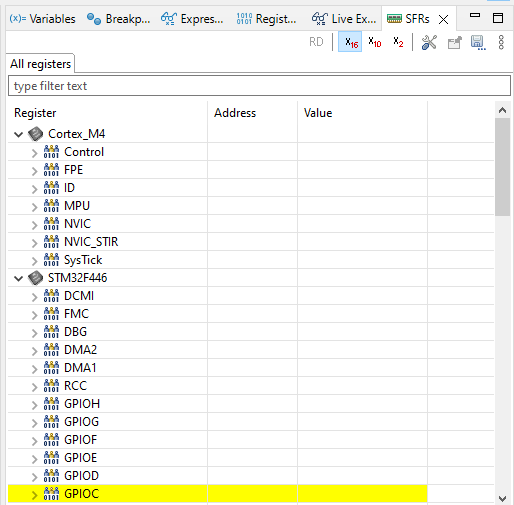This screenshot has width=514, height=505.
Task: Switch to the Breakpoints tab
Action: coord(119,19)
